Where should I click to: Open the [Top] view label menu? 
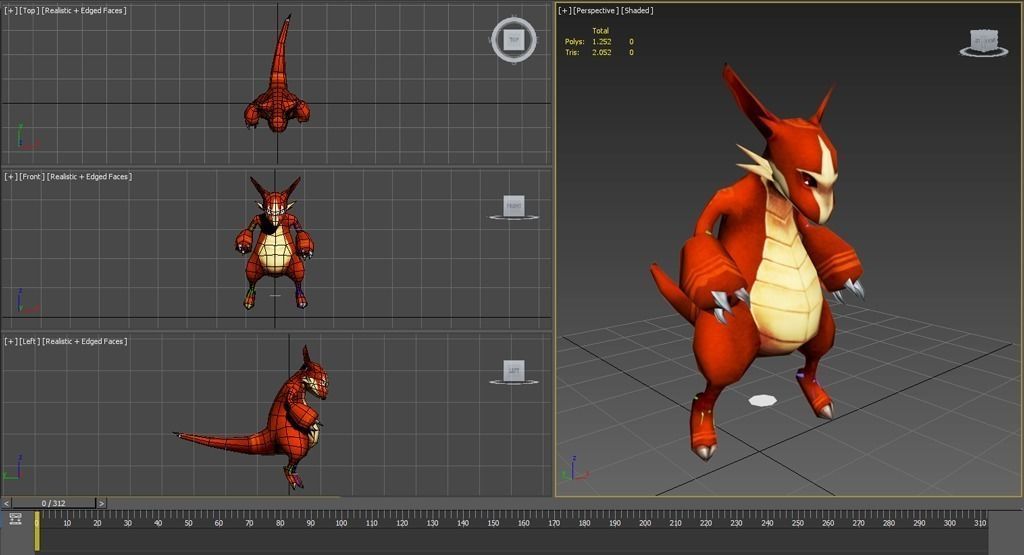tap(29, 10)
